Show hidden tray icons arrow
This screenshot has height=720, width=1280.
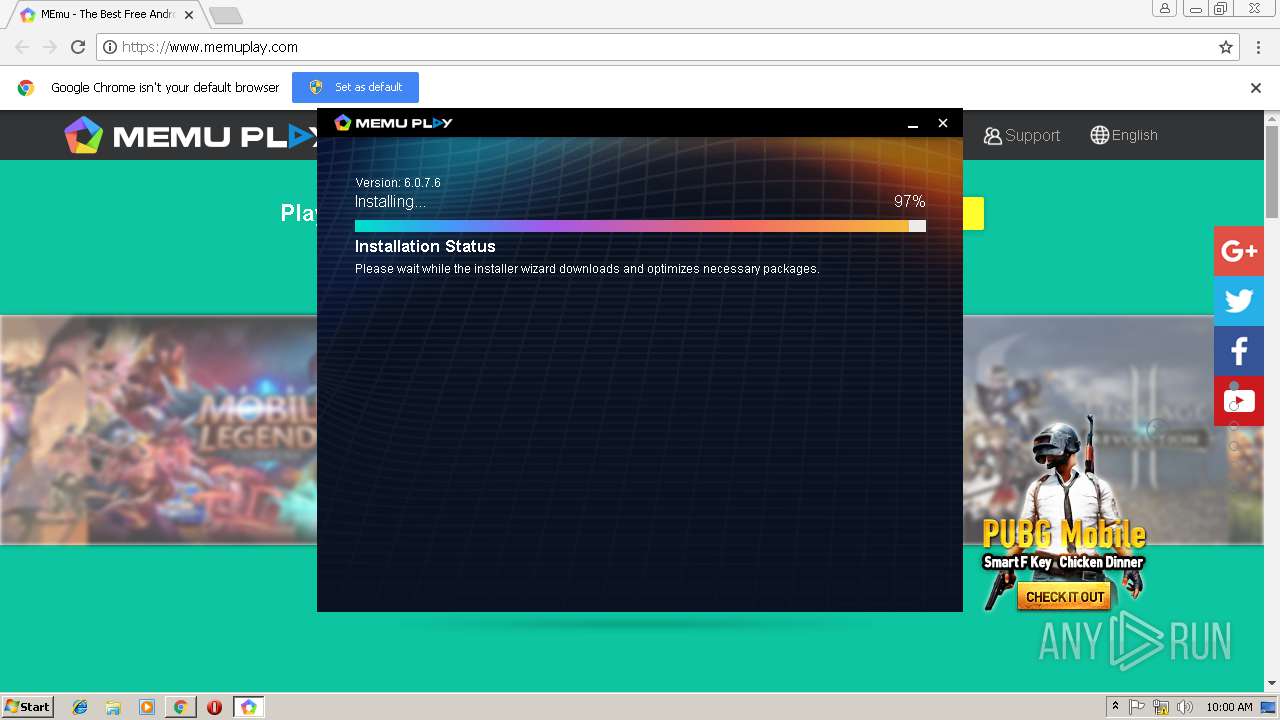(1115, 707)
